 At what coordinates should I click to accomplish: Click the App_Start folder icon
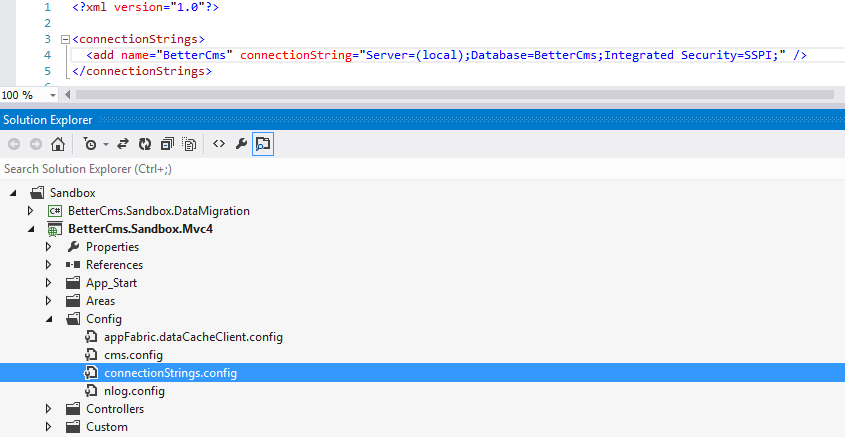[x=73, y=283]
